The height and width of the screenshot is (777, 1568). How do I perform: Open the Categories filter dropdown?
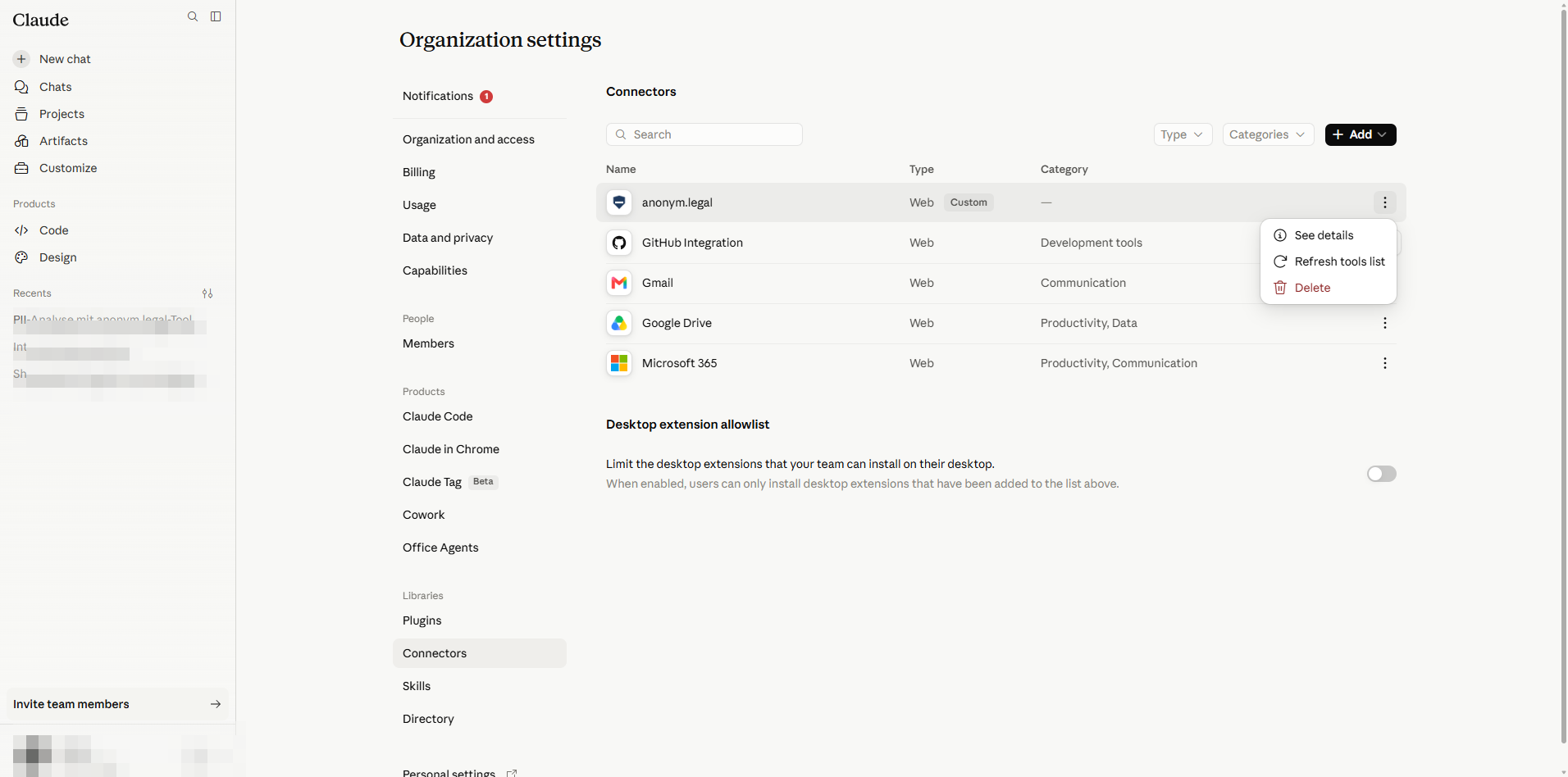point(1268,134)
